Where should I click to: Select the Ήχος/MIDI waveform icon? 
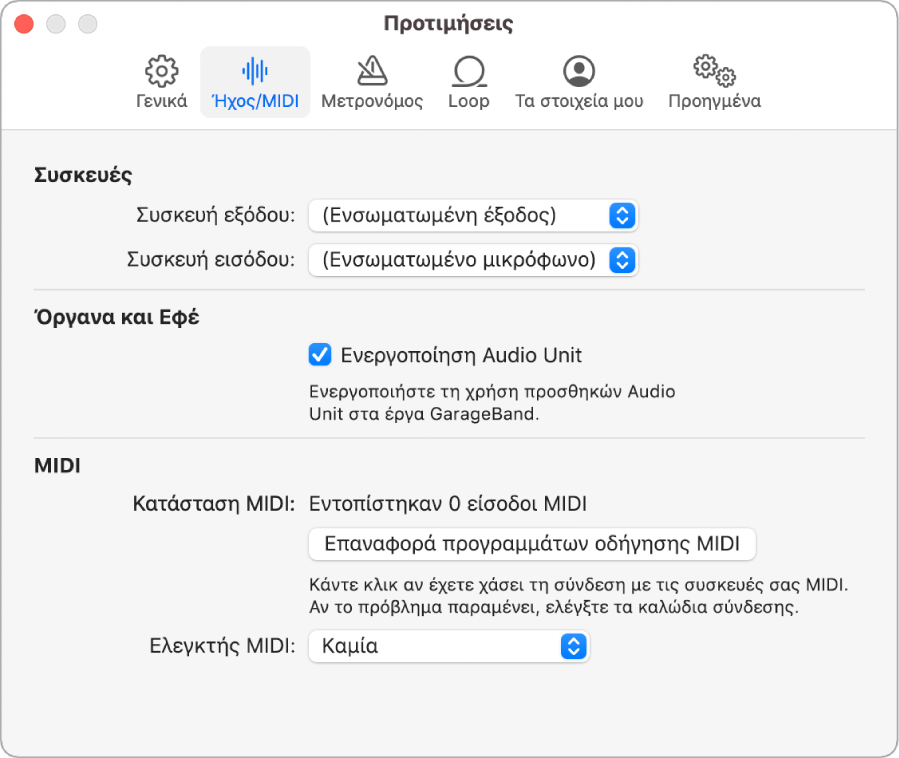coord(255,71)
